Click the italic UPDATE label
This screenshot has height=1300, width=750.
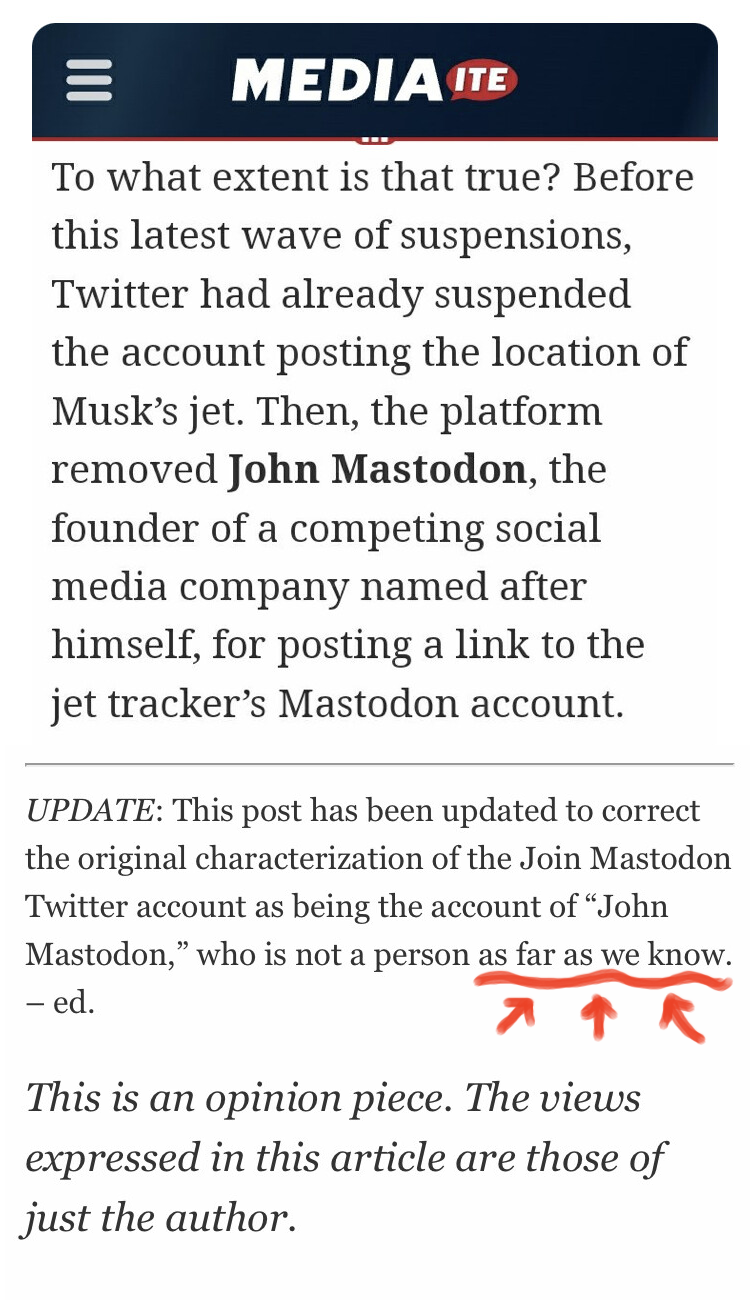90,810
